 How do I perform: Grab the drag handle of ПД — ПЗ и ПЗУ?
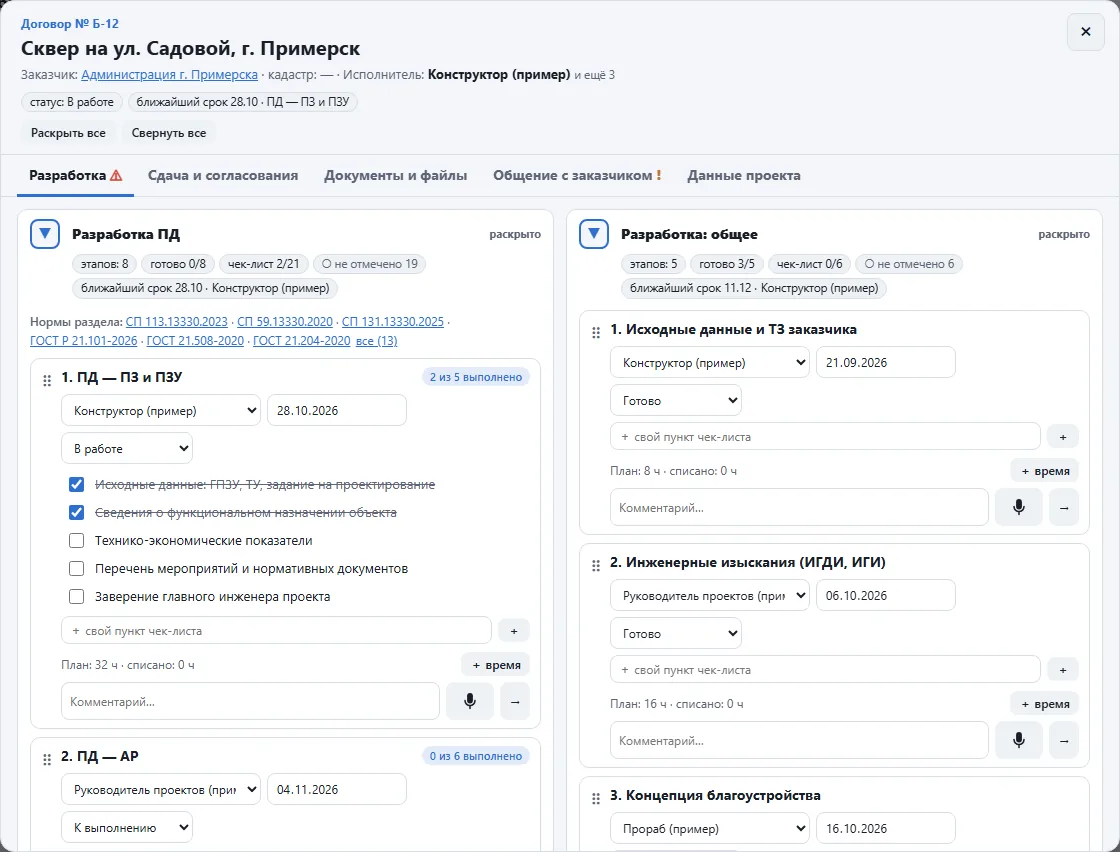tap(47, 380)
